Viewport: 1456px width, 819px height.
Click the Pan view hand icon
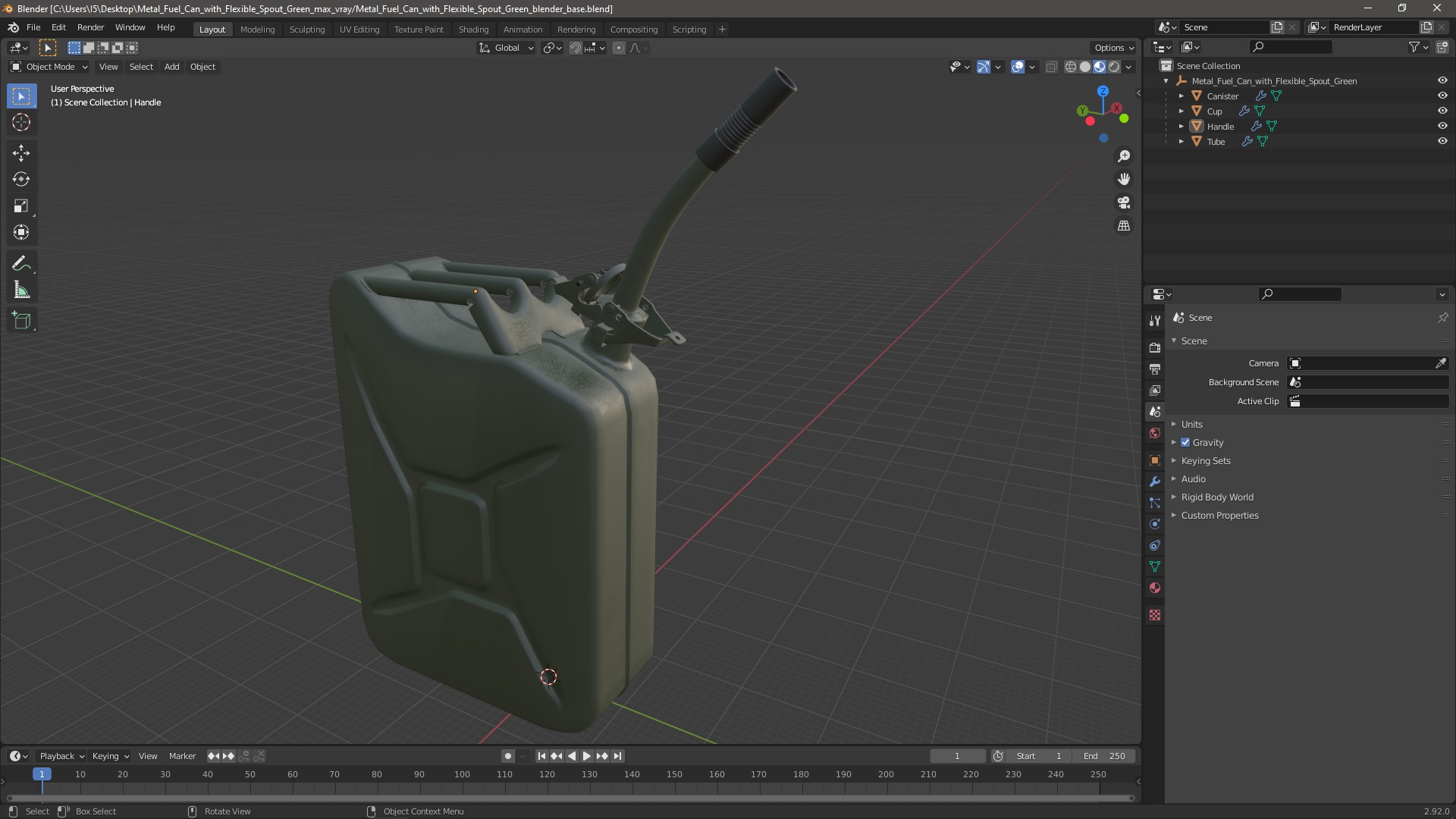coord(1124,179)
